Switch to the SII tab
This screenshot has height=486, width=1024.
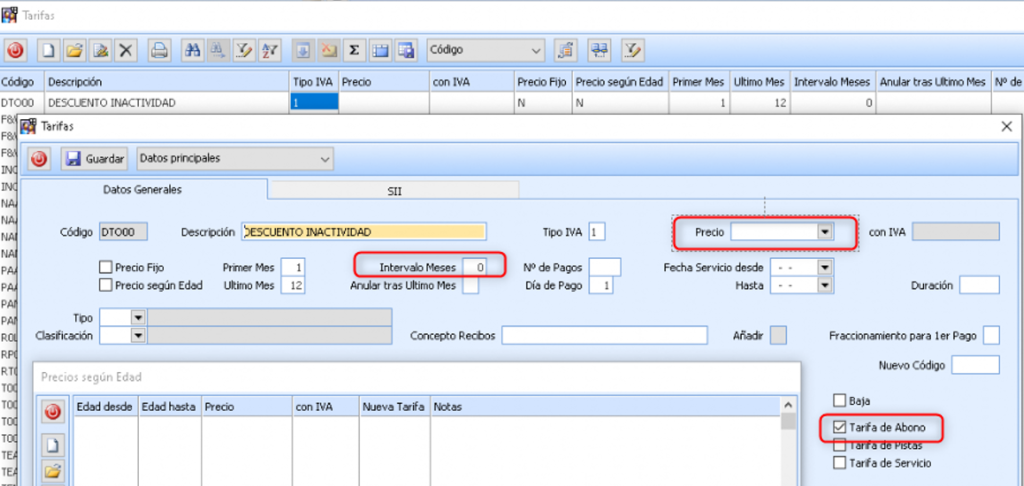click(x=394, y=190)
